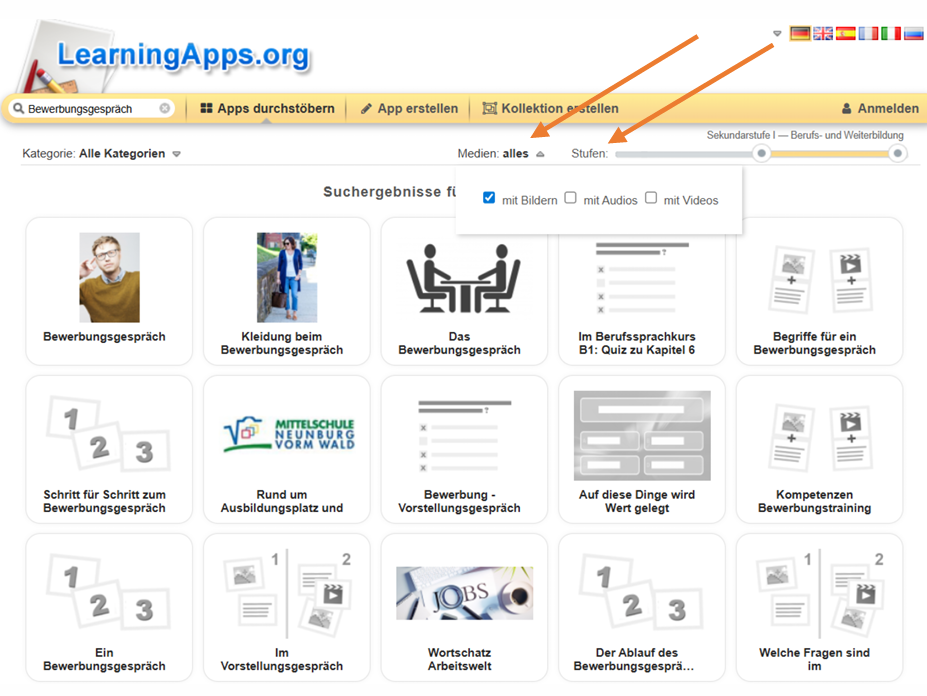Select "App erstellen" in the menu bar
Screen dimensions: 927x696
click(409, 108)
